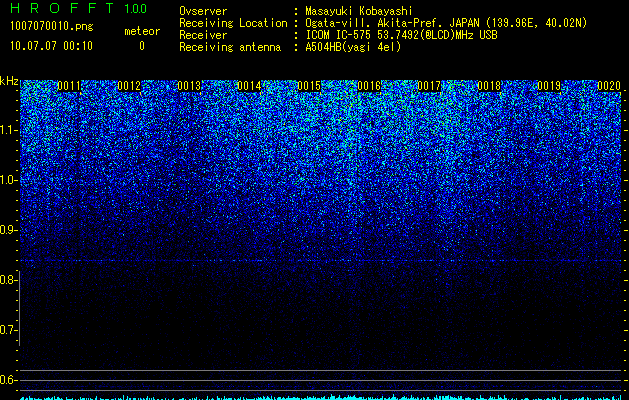The height and width of the screenshot is (400, 629).
Task: Click time marker 0014
Action: point(249,86)
